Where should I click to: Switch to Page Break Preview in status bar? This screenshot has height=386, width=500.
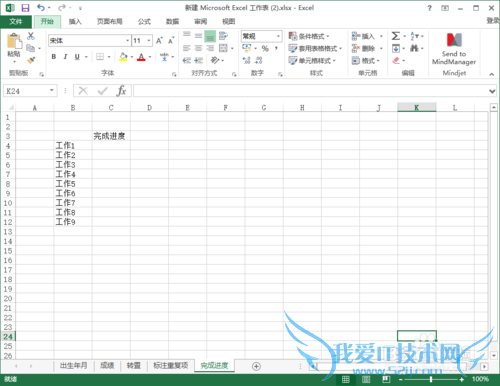(386, 379)
